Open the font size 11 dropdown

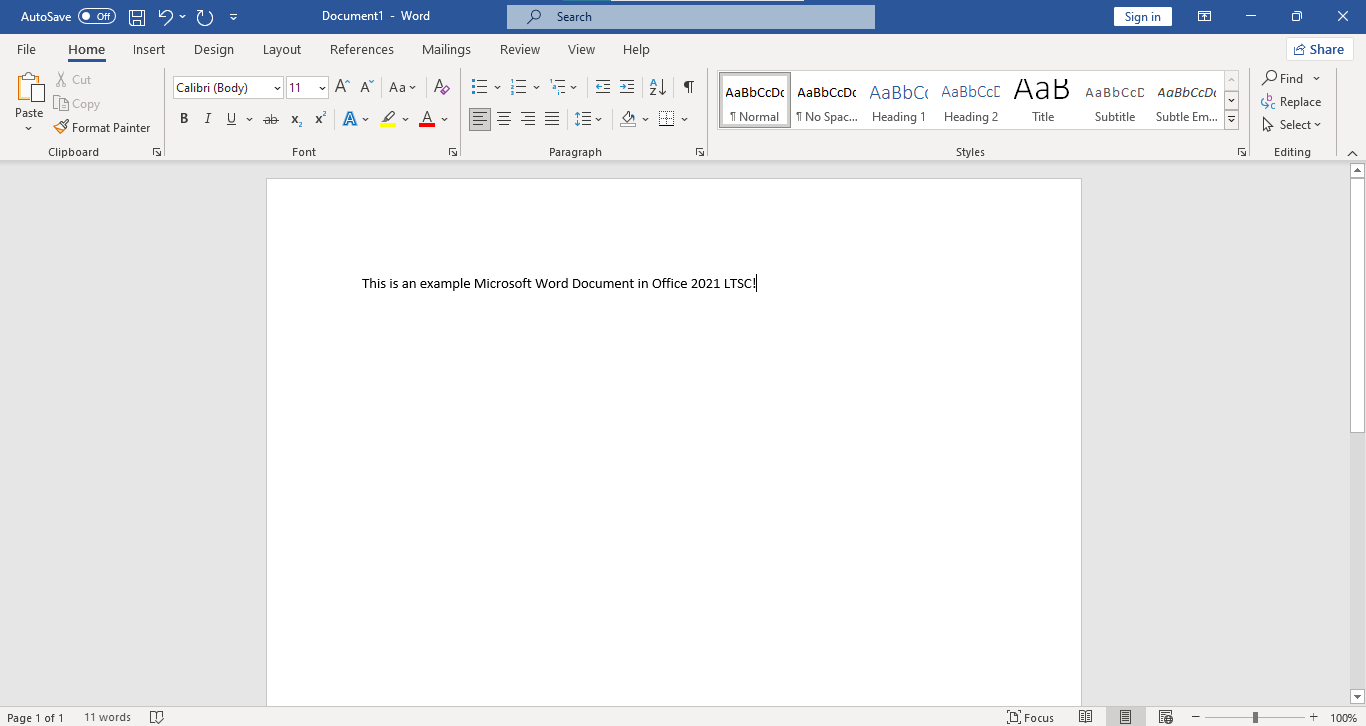322,88
